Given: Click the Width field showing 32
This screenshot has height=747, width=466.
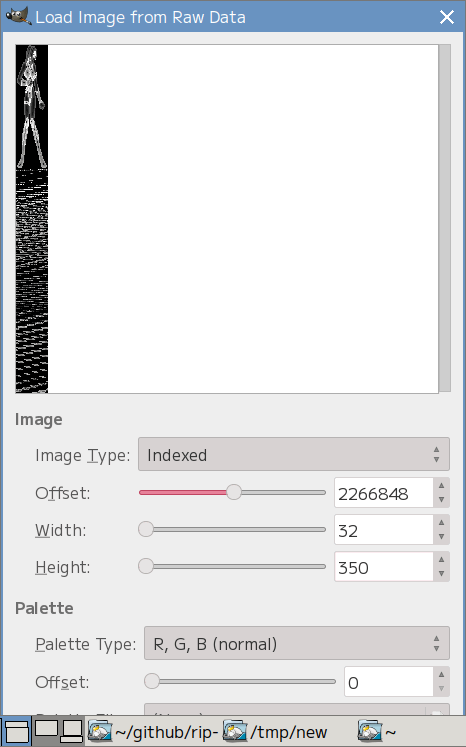Looking at the screenshot, I should click(x=384, y=530).
